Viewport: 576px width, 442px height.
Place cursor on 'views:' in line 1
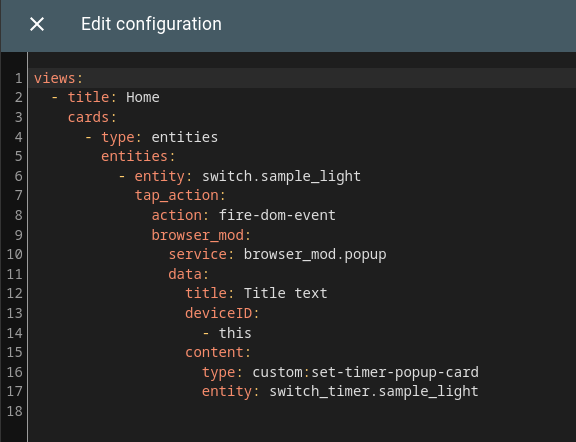tap(58, 78)
